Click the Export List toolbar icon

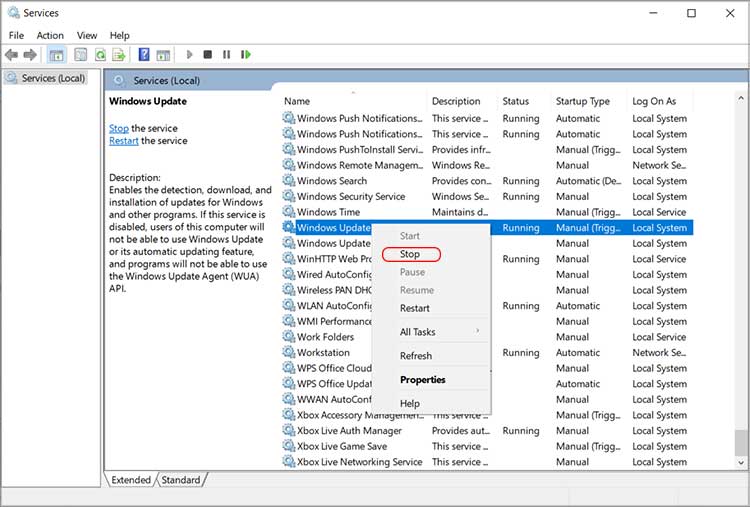click(119, 55)
